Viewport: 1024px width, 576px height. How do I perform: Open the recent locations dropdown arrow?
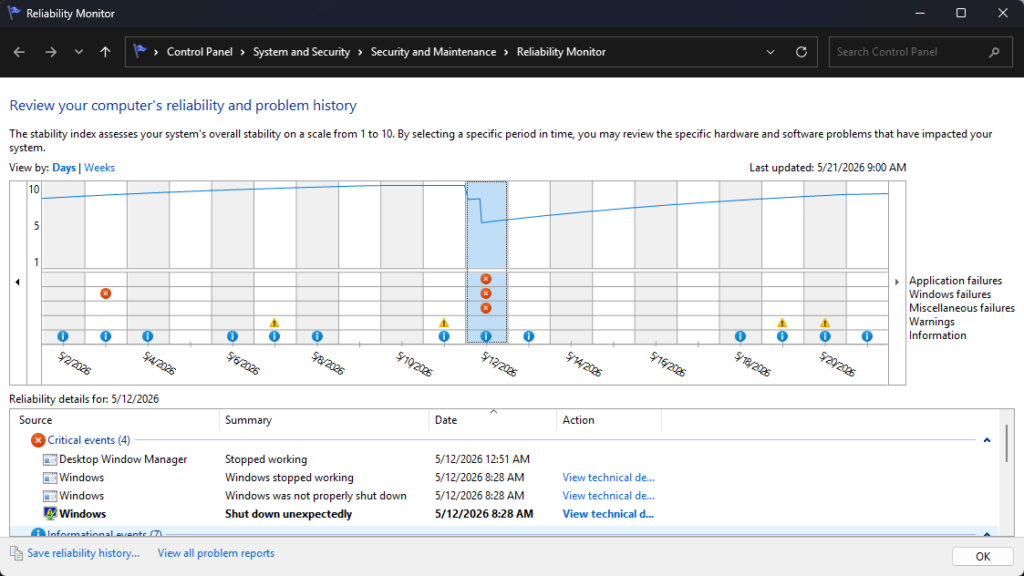pos(78,52)
